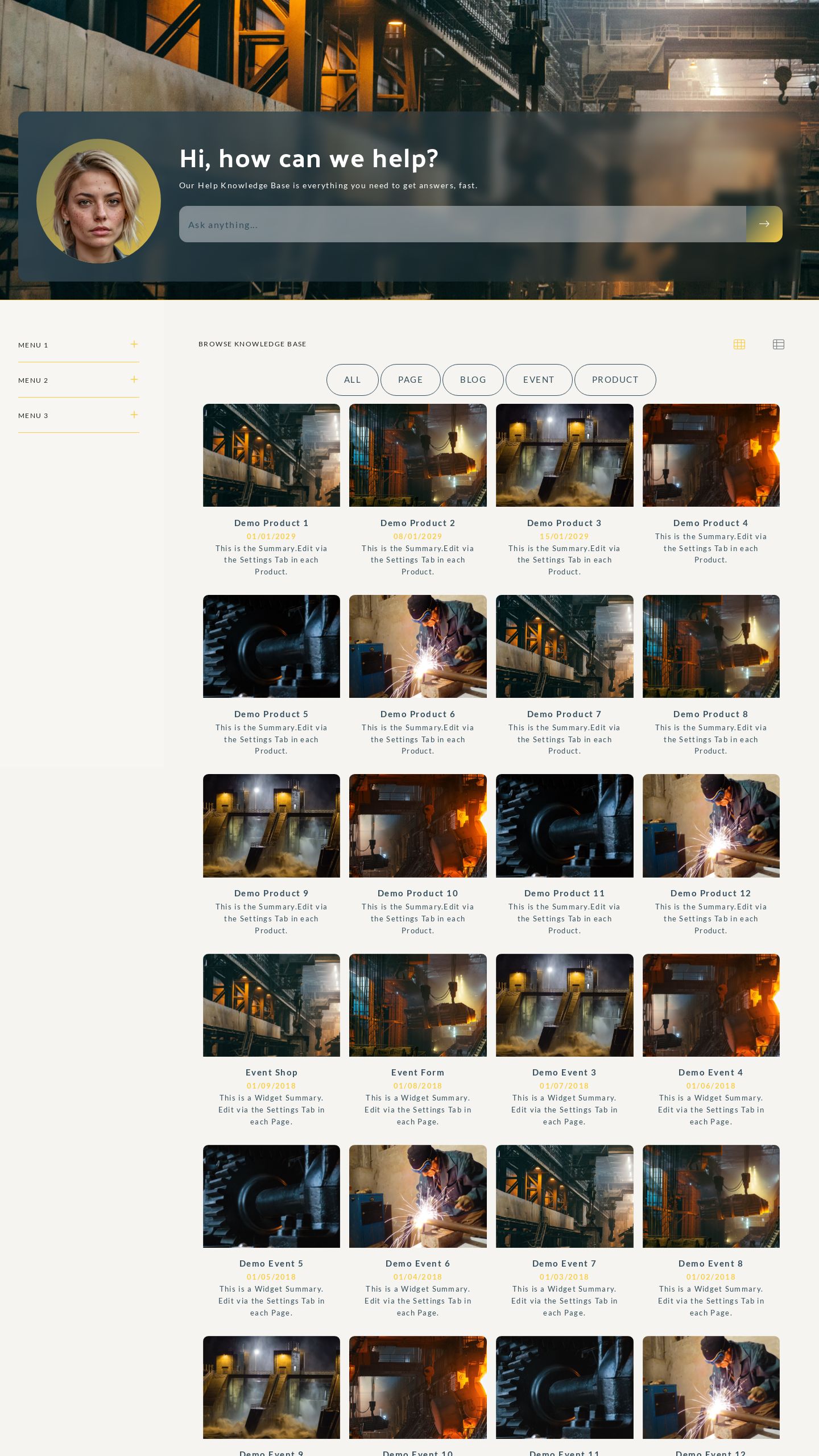Filter by BLOG category
The width and height of the screenshot is (819, 1456).
473,380
